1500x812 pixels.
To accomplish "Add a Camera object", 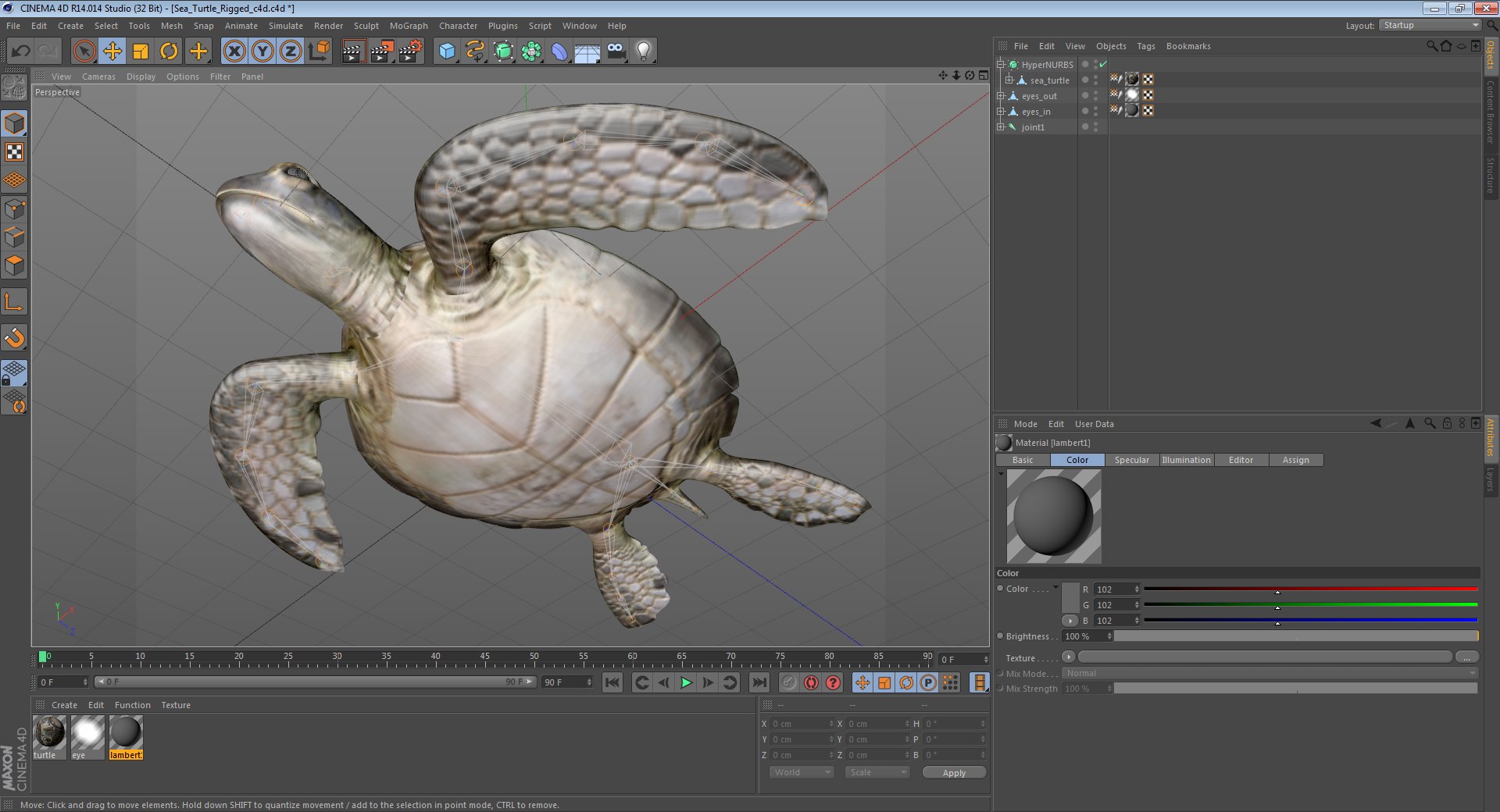I will [616, 52].
